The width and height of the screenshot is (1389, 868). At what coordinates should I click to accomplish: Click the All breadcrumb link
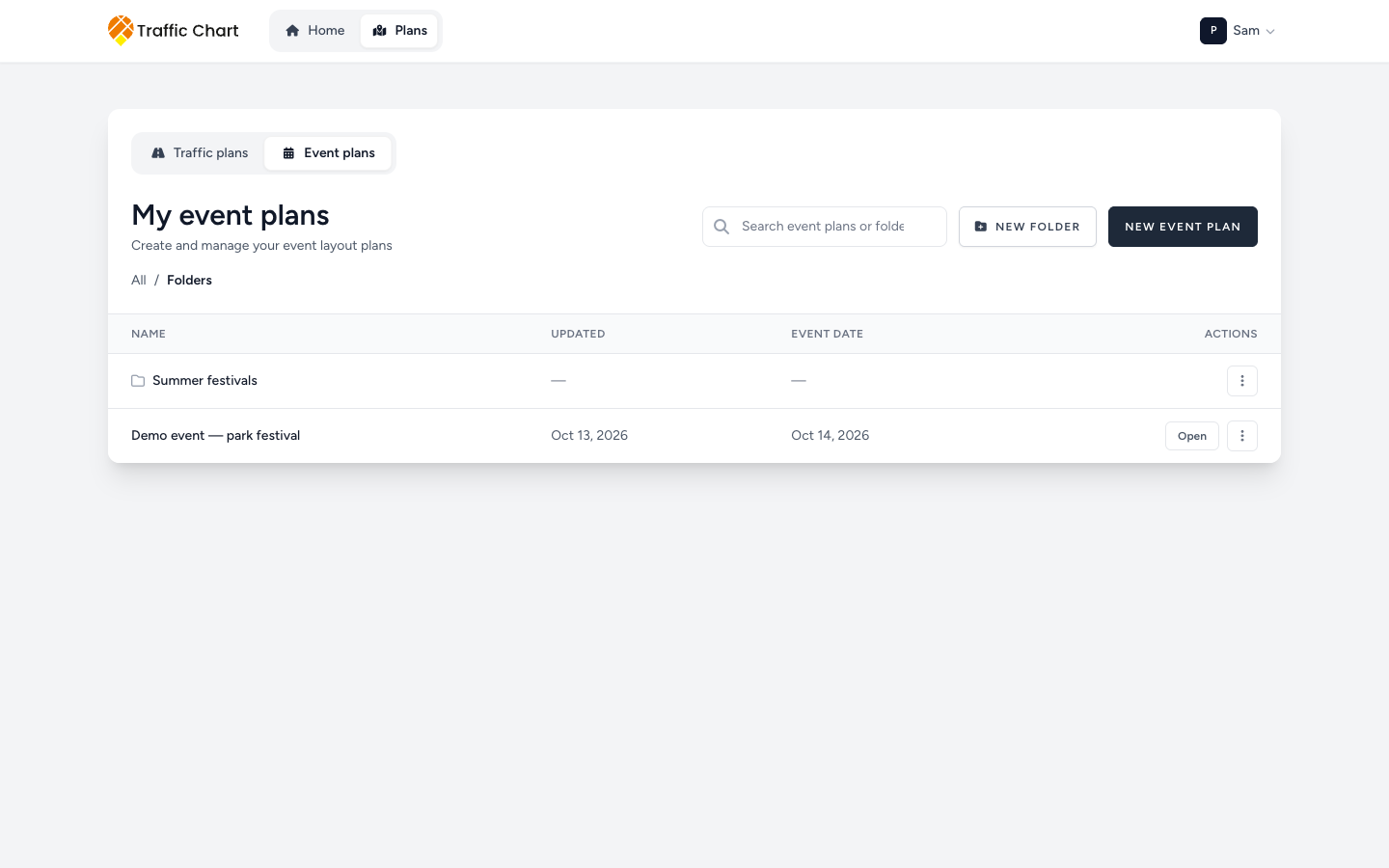[139, 281]
